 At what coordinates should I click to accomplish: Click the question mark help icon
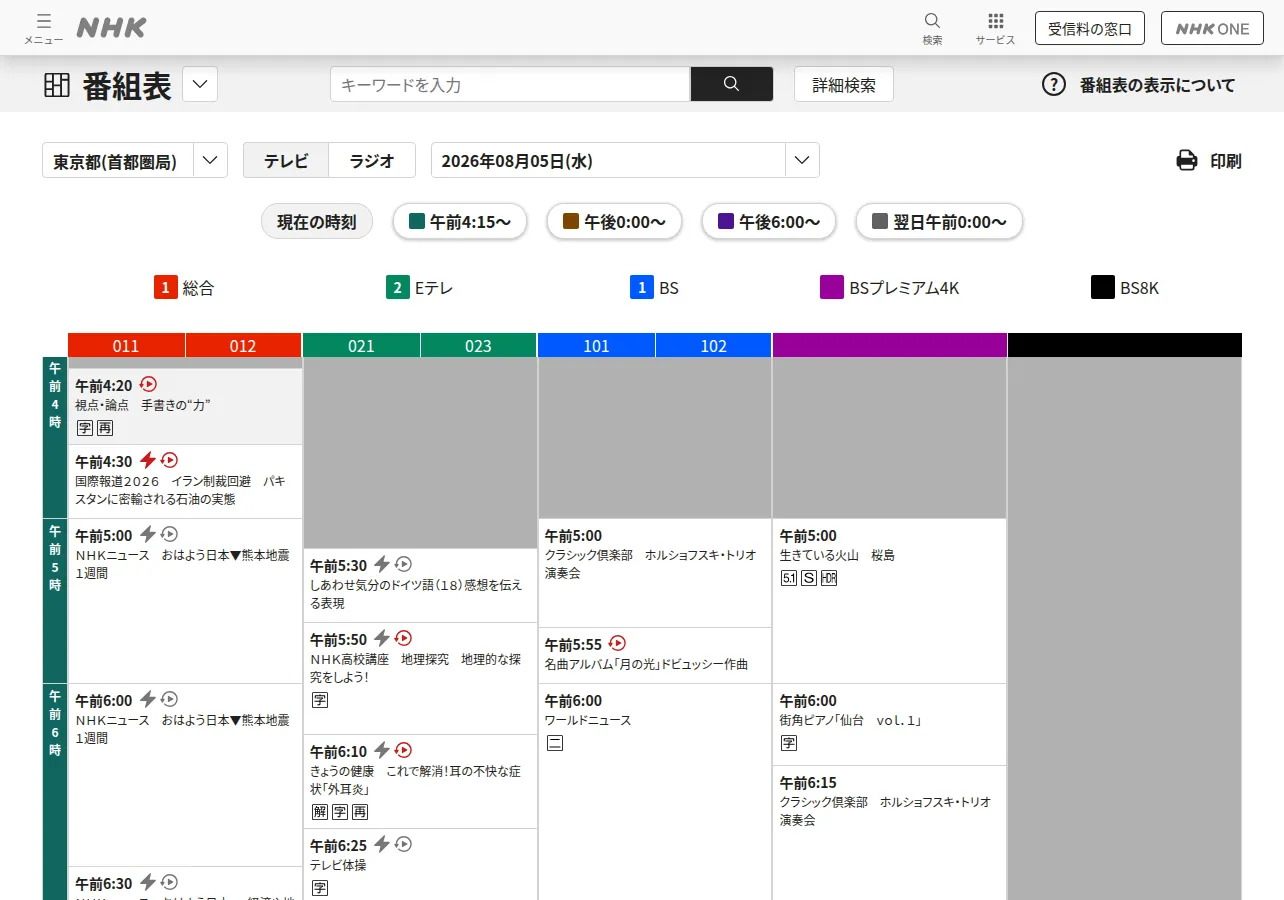point(1054,84)
